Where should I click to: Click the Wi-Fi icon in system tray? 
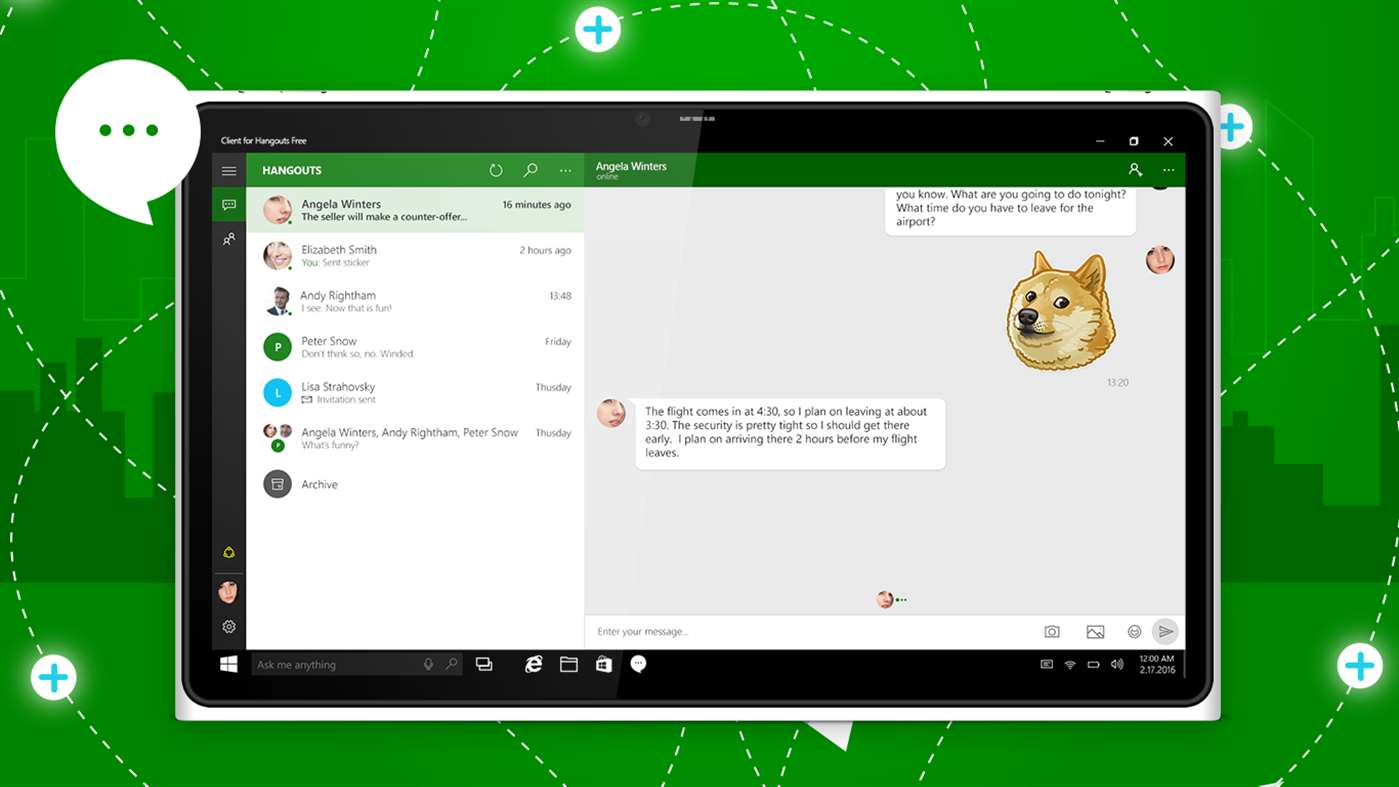point(1070,664)
